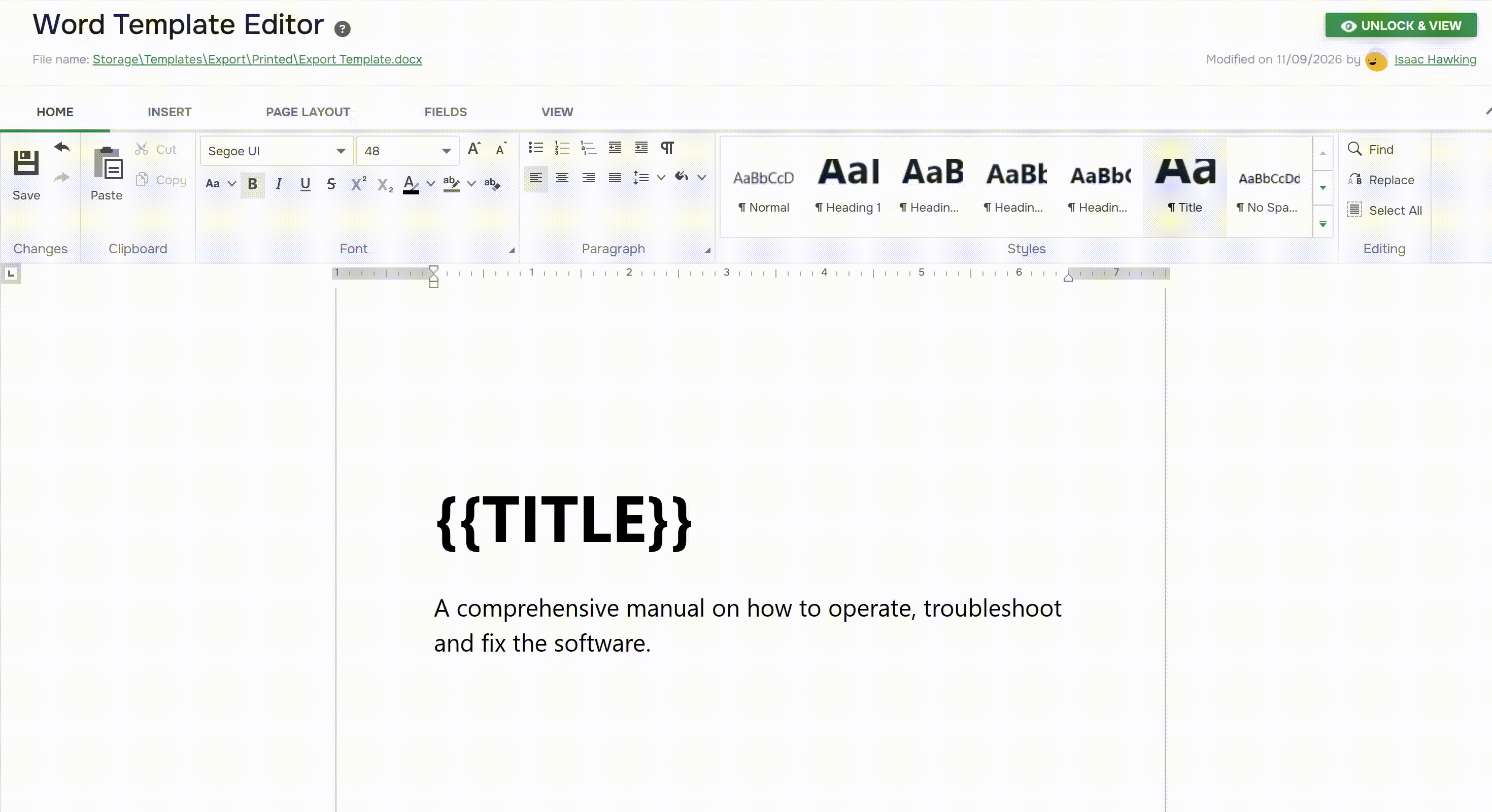Insert a multilevel list
Viewport: 1492px width, 812px height.
tap(588, 148)
